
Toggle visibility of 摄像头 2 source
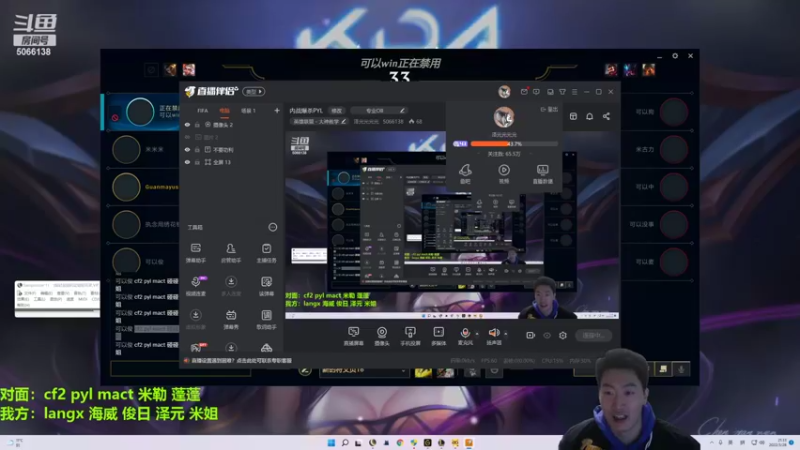(187, 124)
